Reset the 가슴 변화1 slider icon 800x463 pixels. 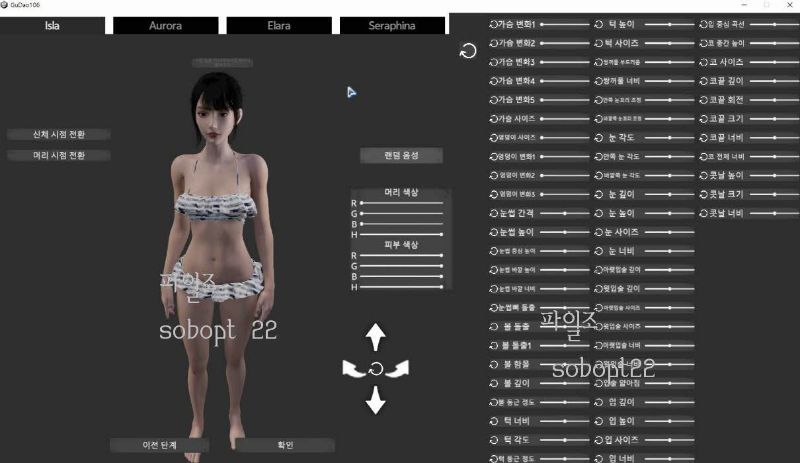point(494,24)
